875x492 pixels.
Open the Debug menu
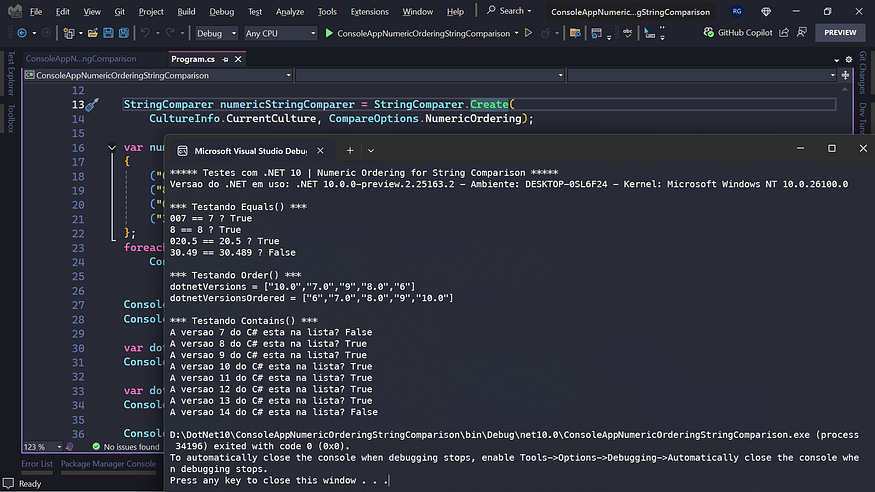222,11
